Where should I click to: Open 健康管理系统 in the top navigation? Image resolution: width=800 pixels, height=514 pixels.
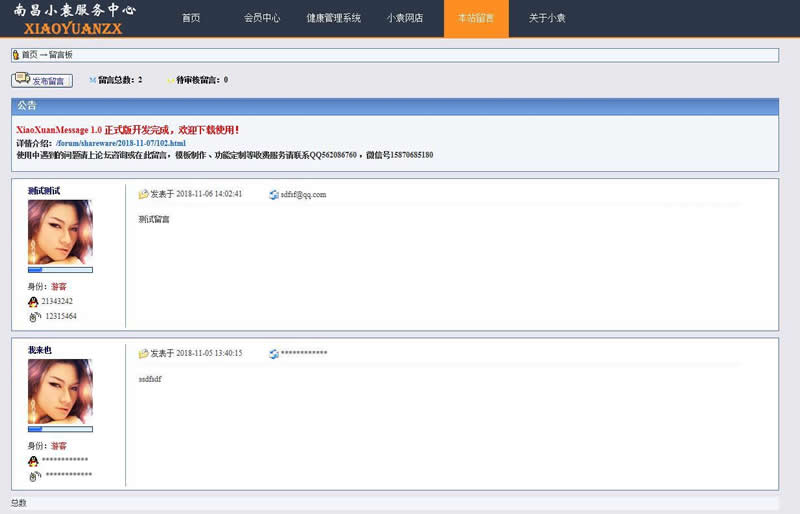(x=333, y=18)
